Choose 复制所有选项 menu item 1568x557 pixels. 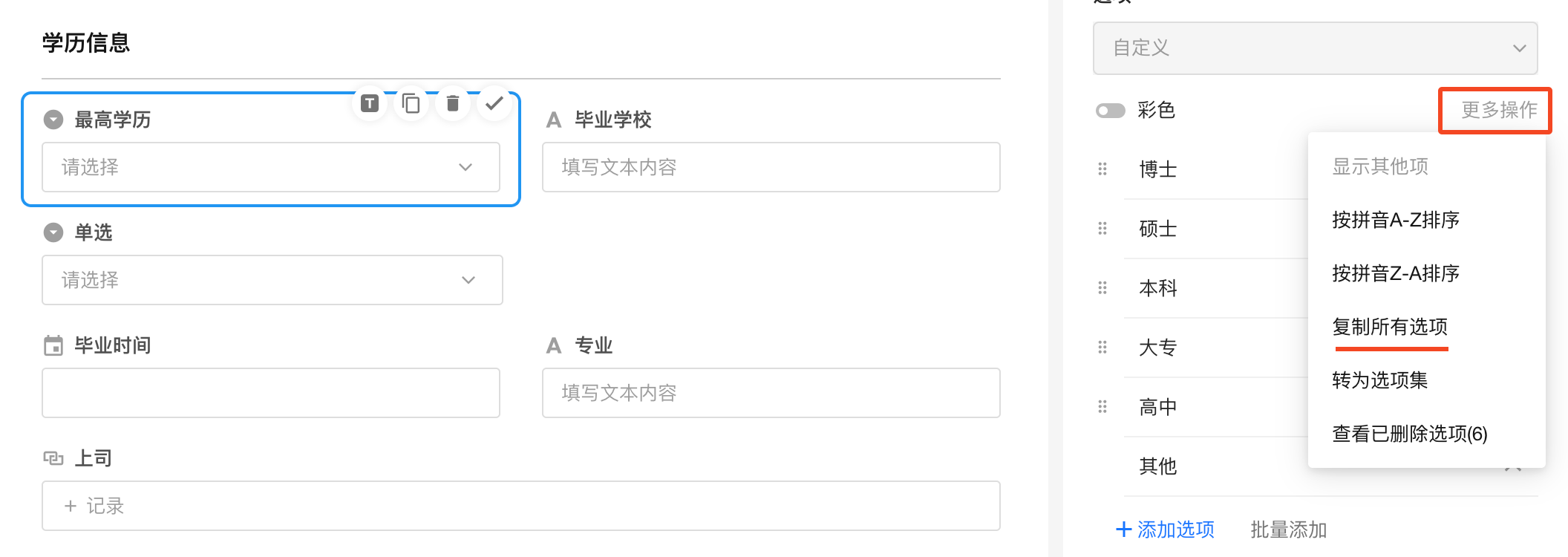coord(1390,327)
